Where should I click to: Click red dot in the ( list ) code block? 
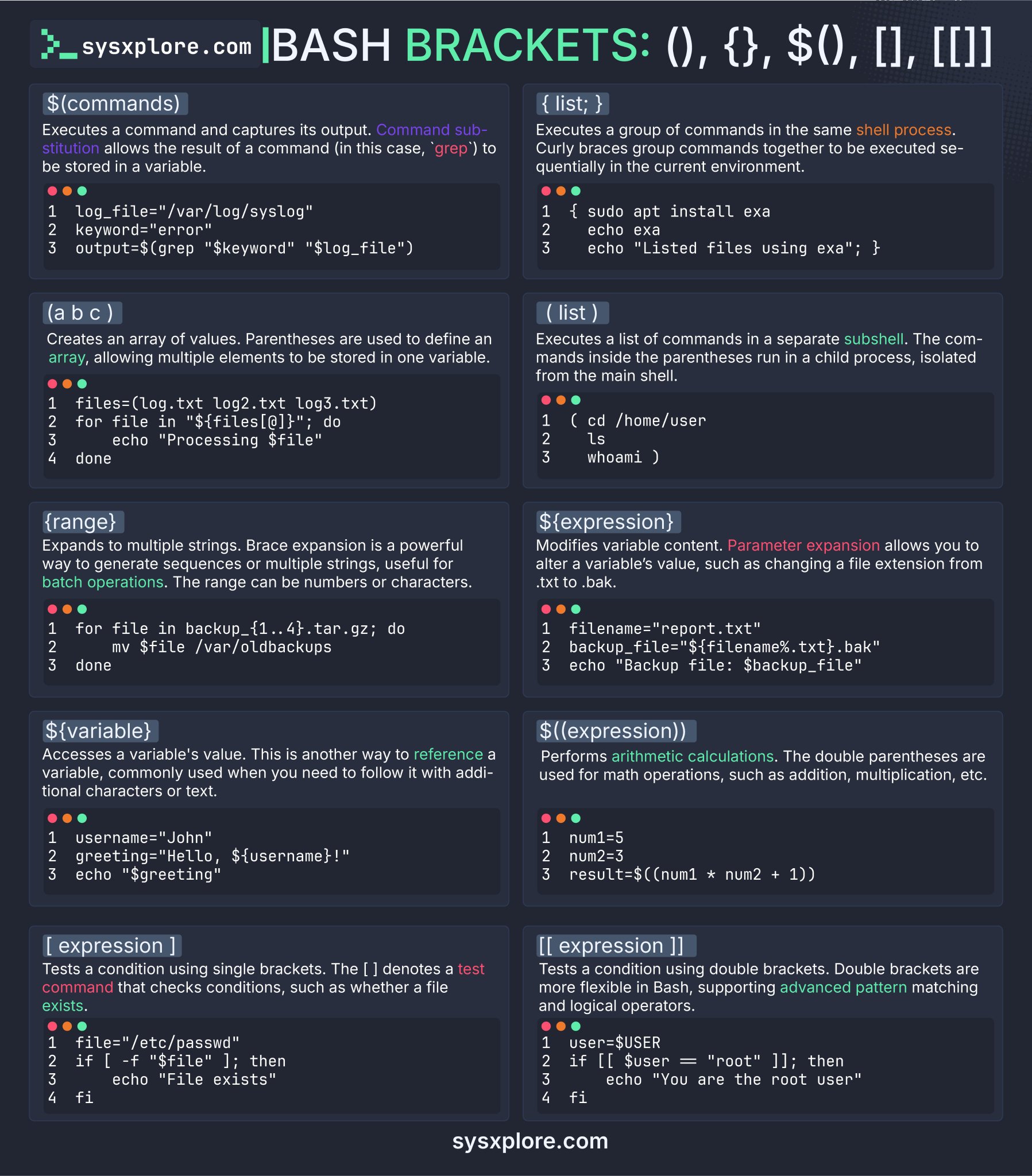pyautogui.click(x=546, y=400)
